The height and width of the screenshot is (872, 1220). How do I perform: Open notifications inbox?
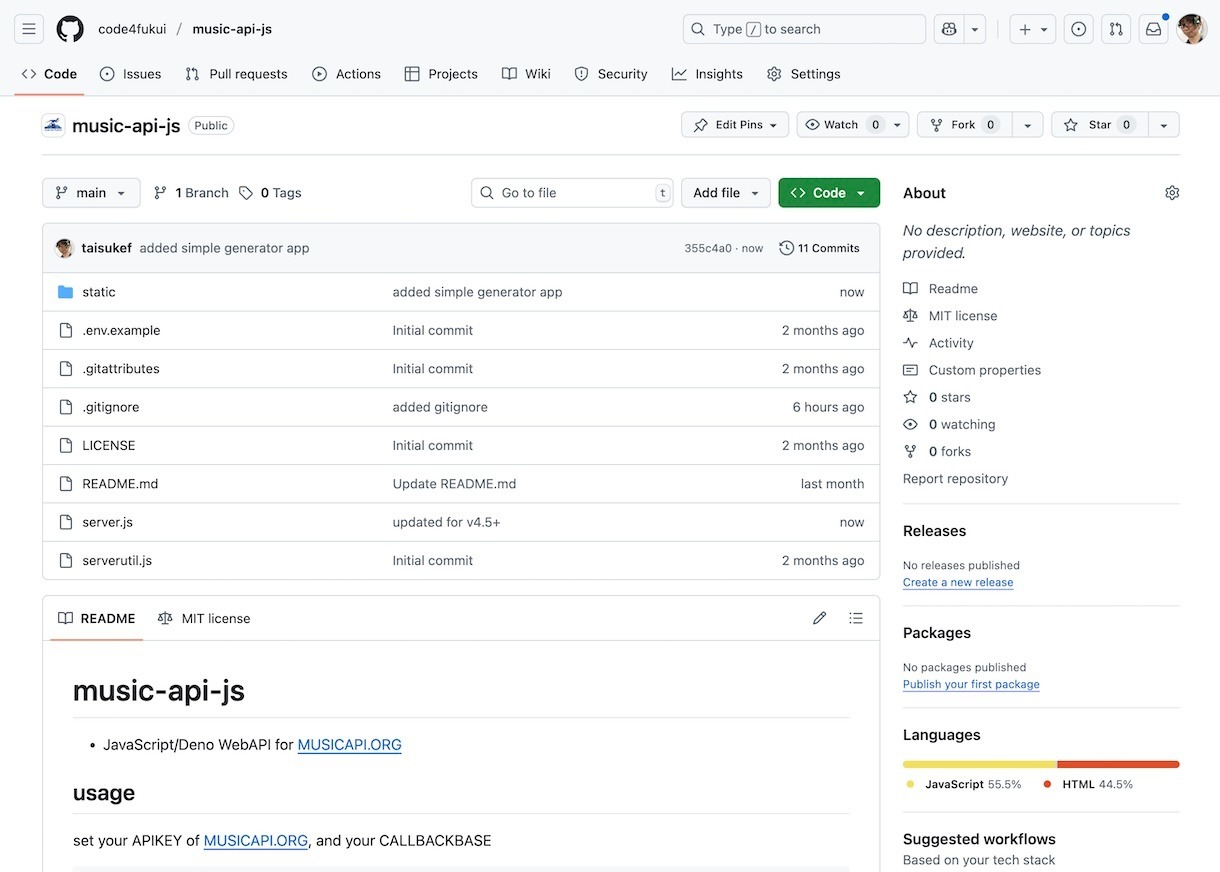point(1154,29)
